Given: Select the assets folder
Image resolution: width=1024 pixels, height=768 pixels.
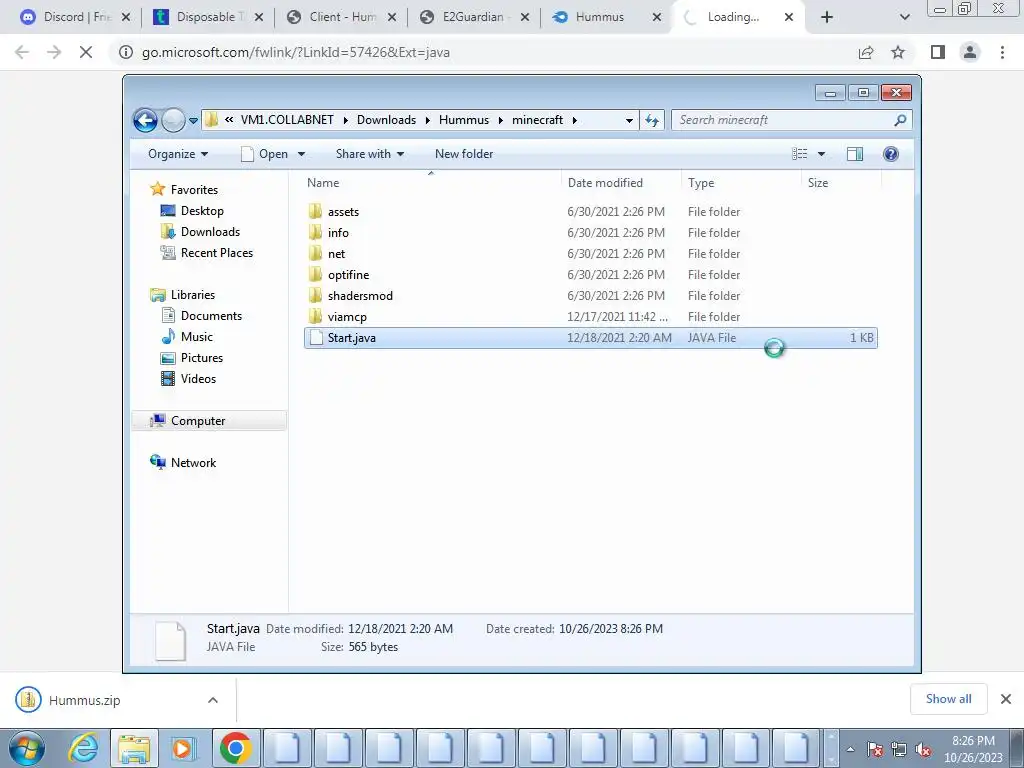Looking at the screenshot, I should pos(590,212).
